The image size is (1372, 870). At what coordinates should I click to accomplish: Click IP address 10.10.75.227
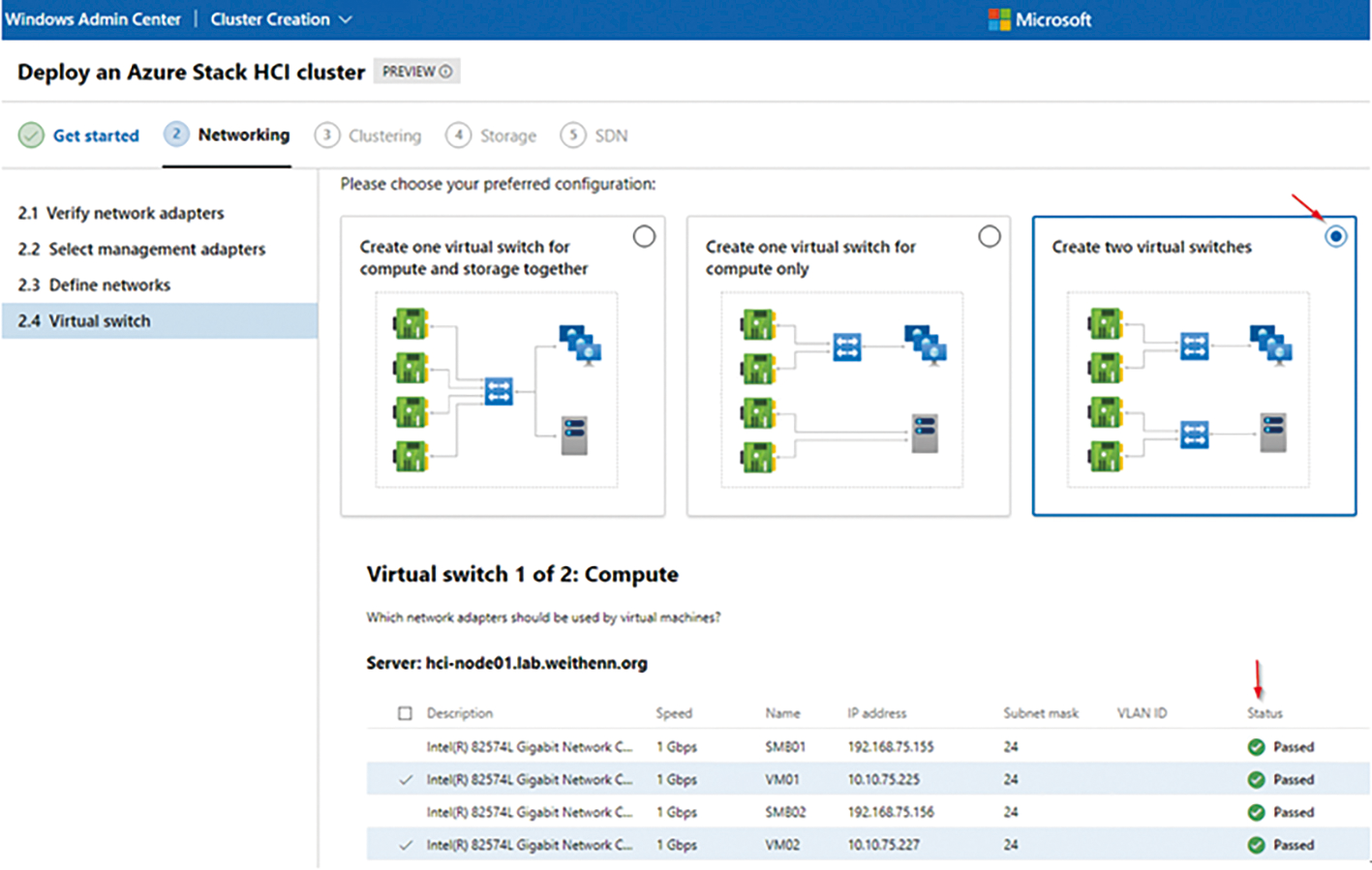point(884,846)
